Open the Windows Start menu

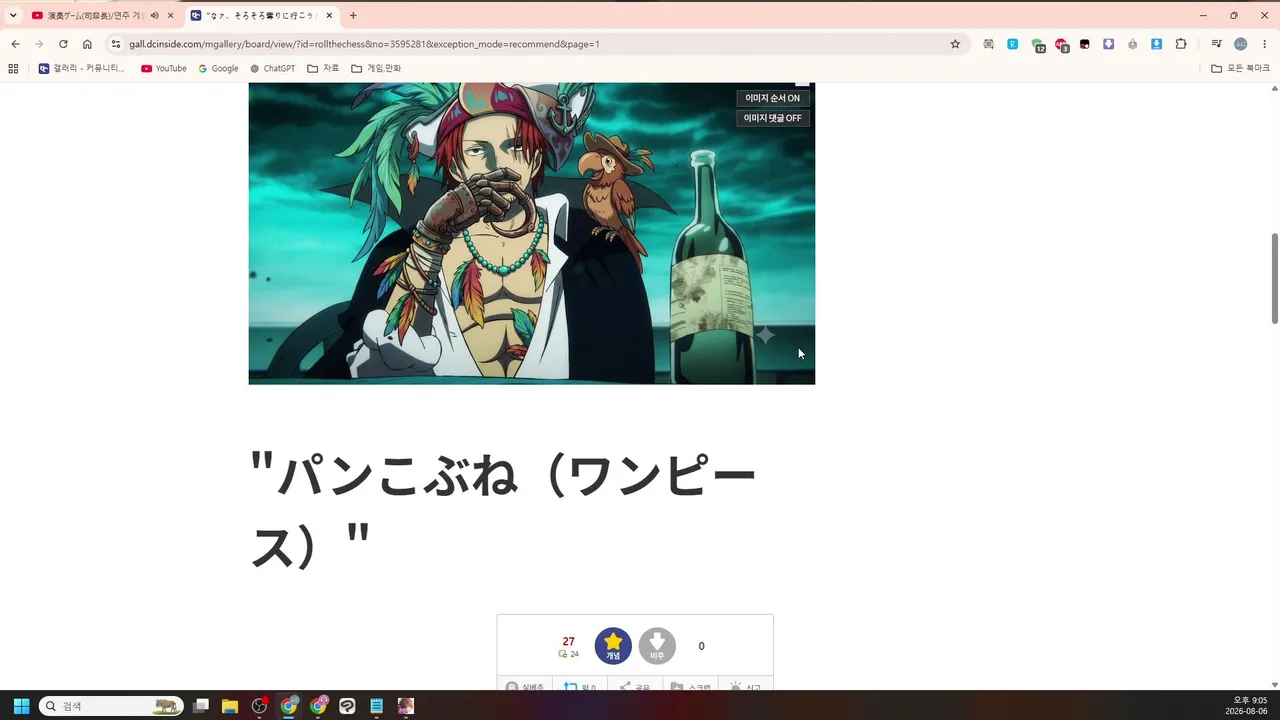pyautogui.click(x=21, y=706)
